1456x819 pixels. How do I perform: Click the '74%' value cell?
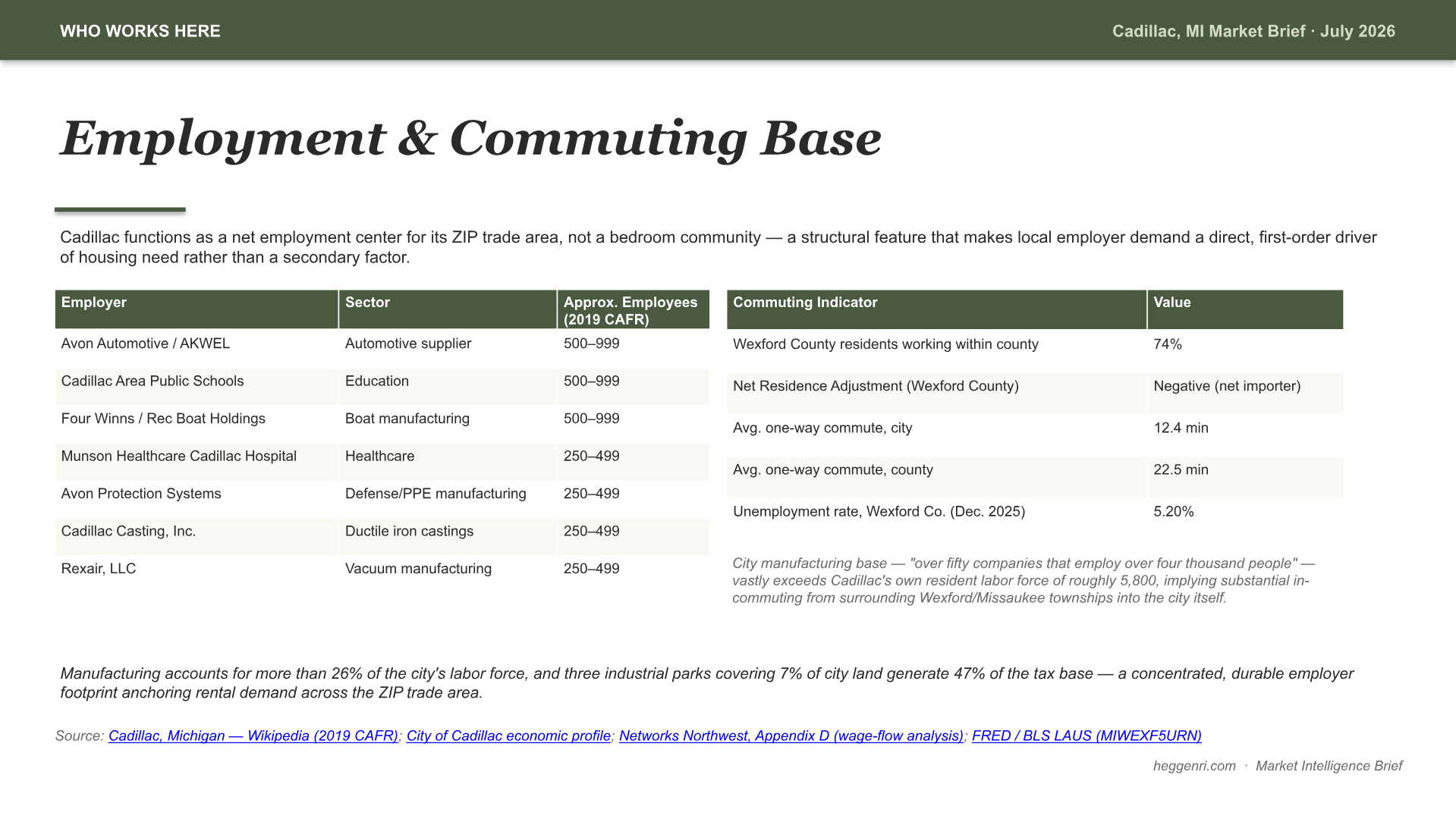click(1245, 351)
